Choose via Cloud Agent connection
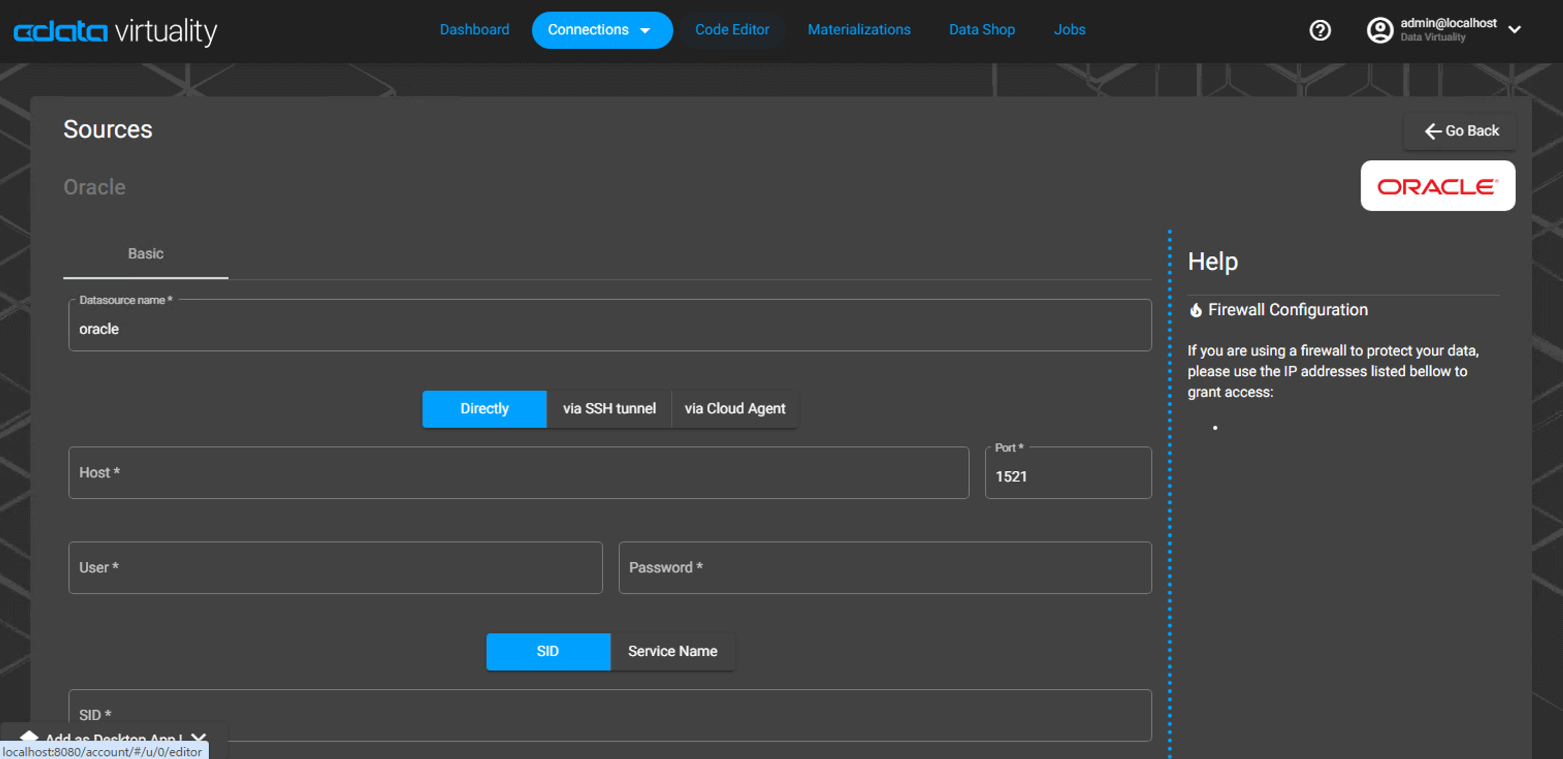The image size is (1563, 759). [x=733, y=408]
